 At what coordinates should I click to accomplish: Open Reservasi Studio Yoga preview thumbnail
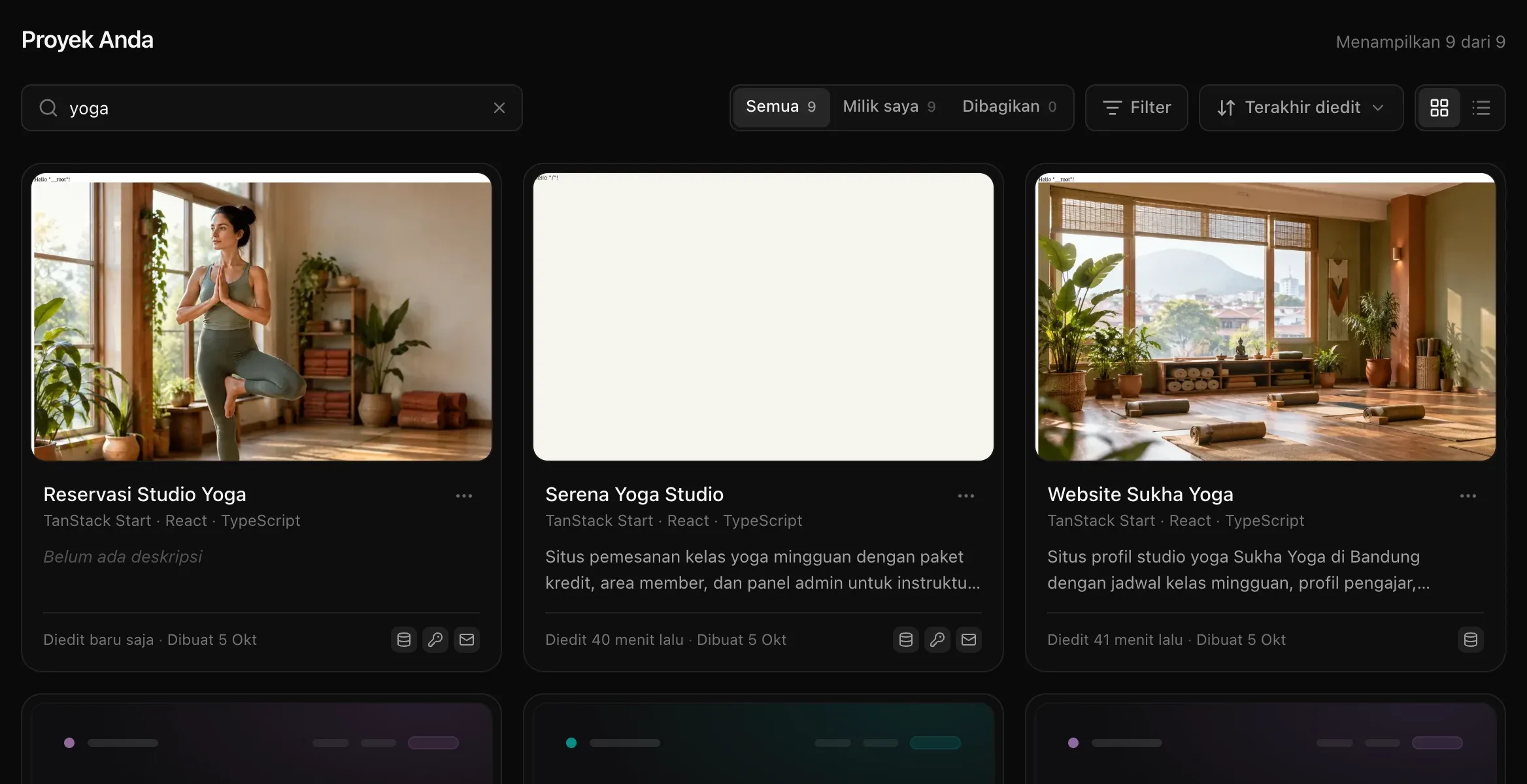[261, 317]
